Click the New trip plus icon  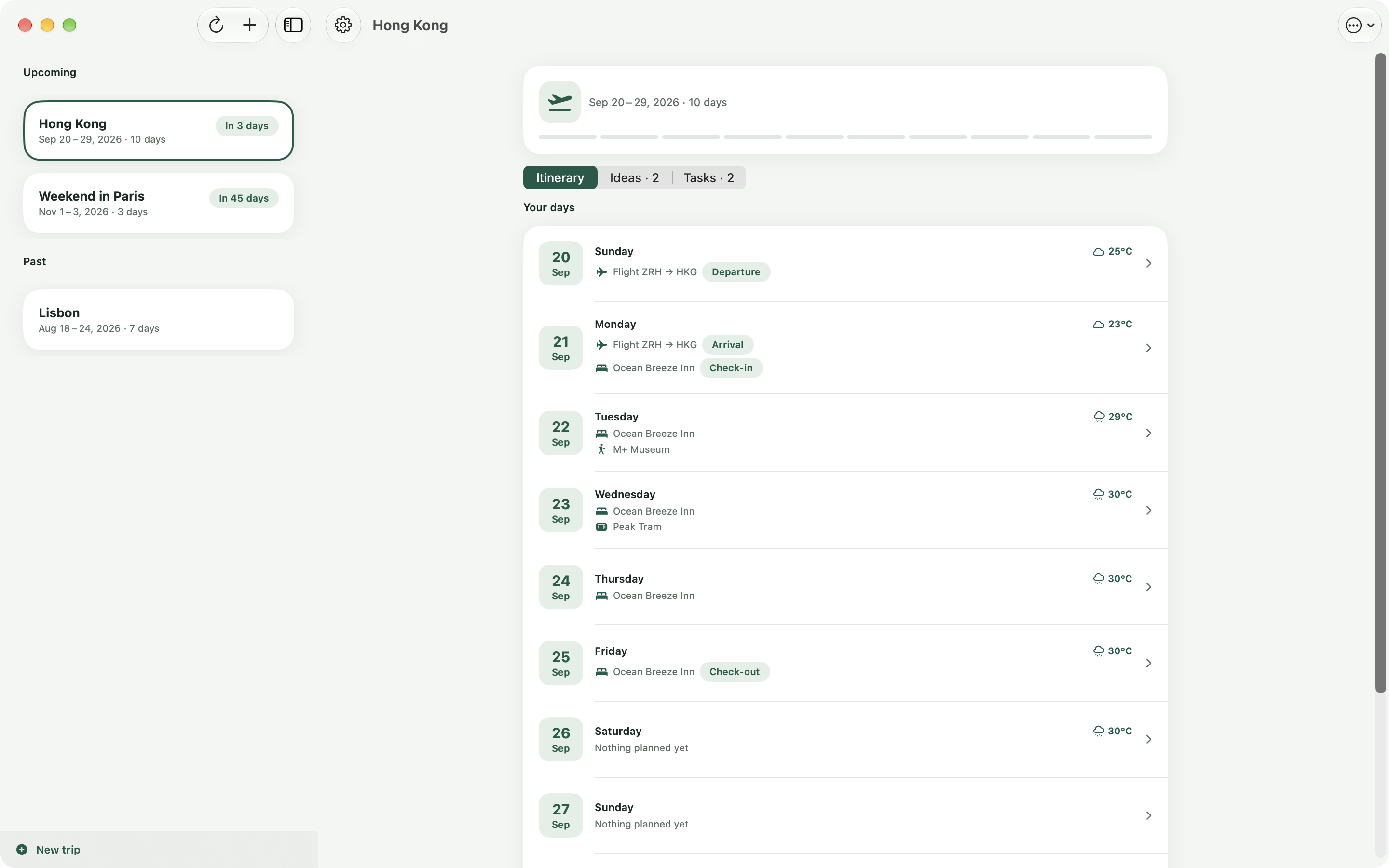pyautogui.click(x=22, y=850)
